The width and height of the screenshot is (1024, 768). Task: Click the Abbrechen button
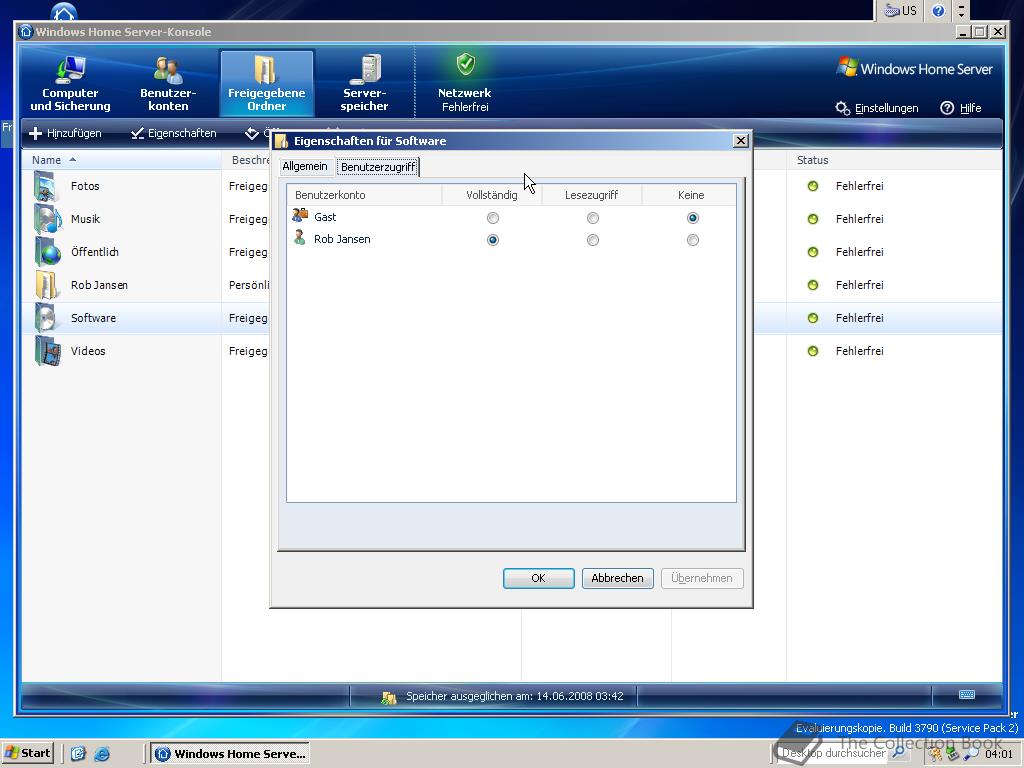tap(618, 578)
